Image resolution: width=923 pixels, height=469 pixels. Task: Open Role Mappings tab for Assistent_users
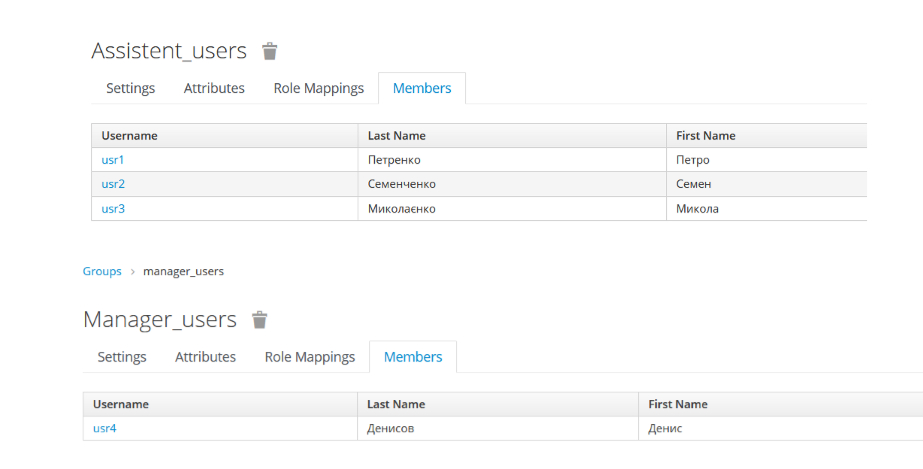[319, 88]
